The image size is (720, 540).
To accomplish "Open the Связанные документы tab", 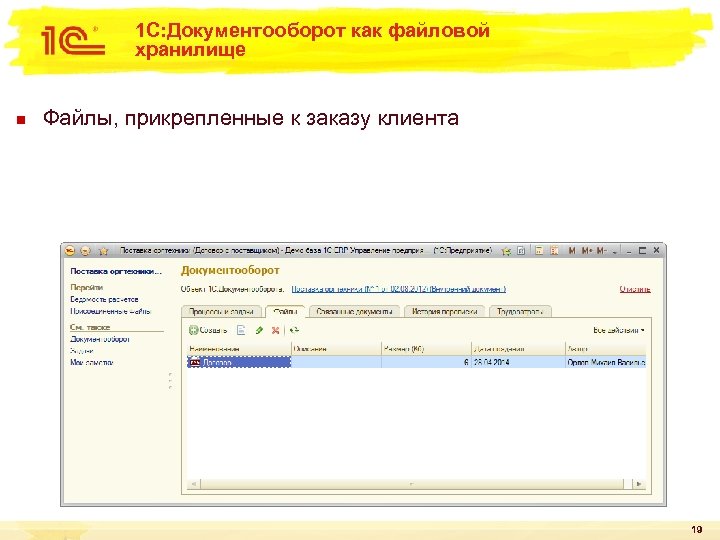I will point(354,311).
